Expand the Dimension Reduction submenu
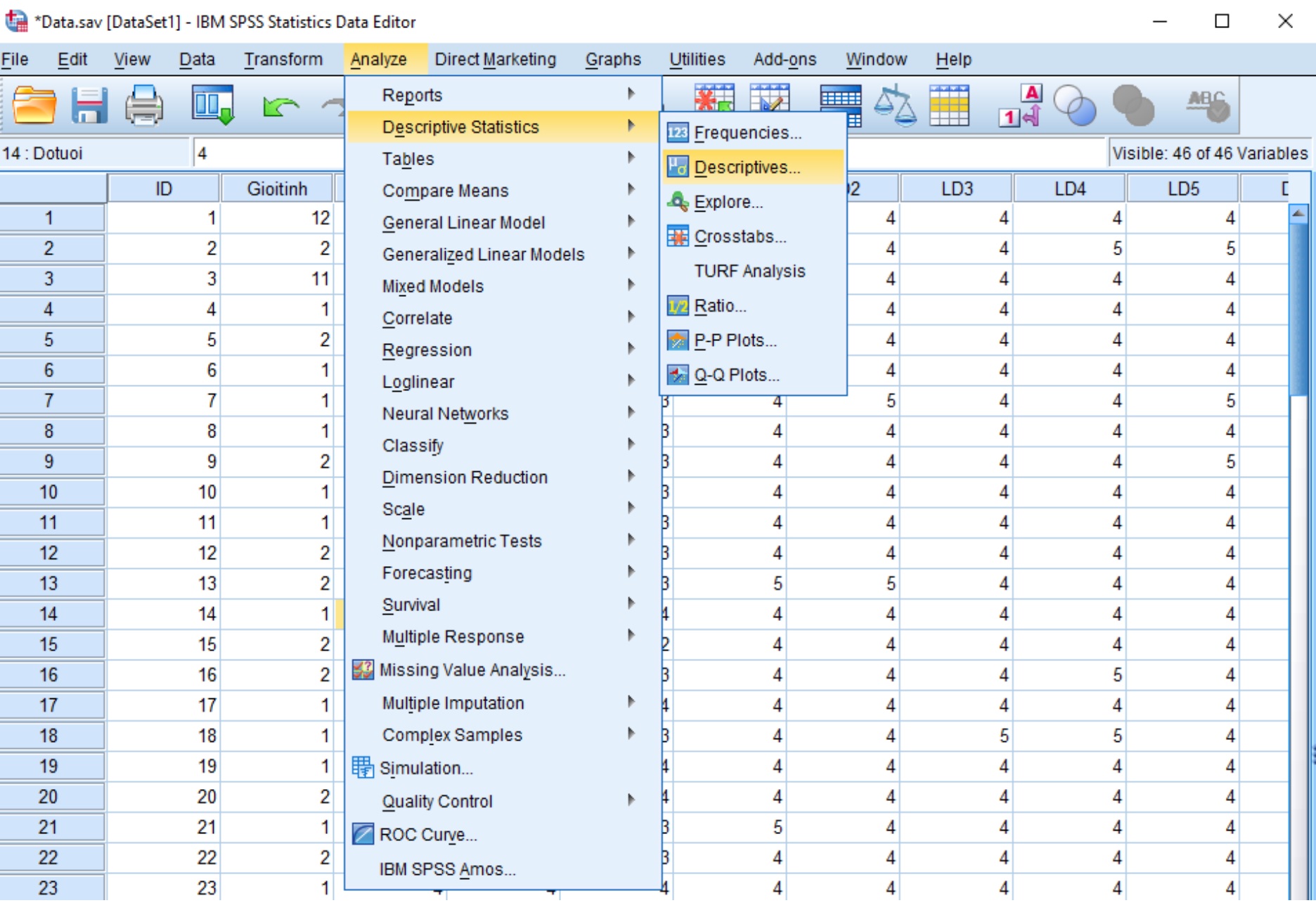Viewport: 1316px width, 903px height. click(503, 478)
